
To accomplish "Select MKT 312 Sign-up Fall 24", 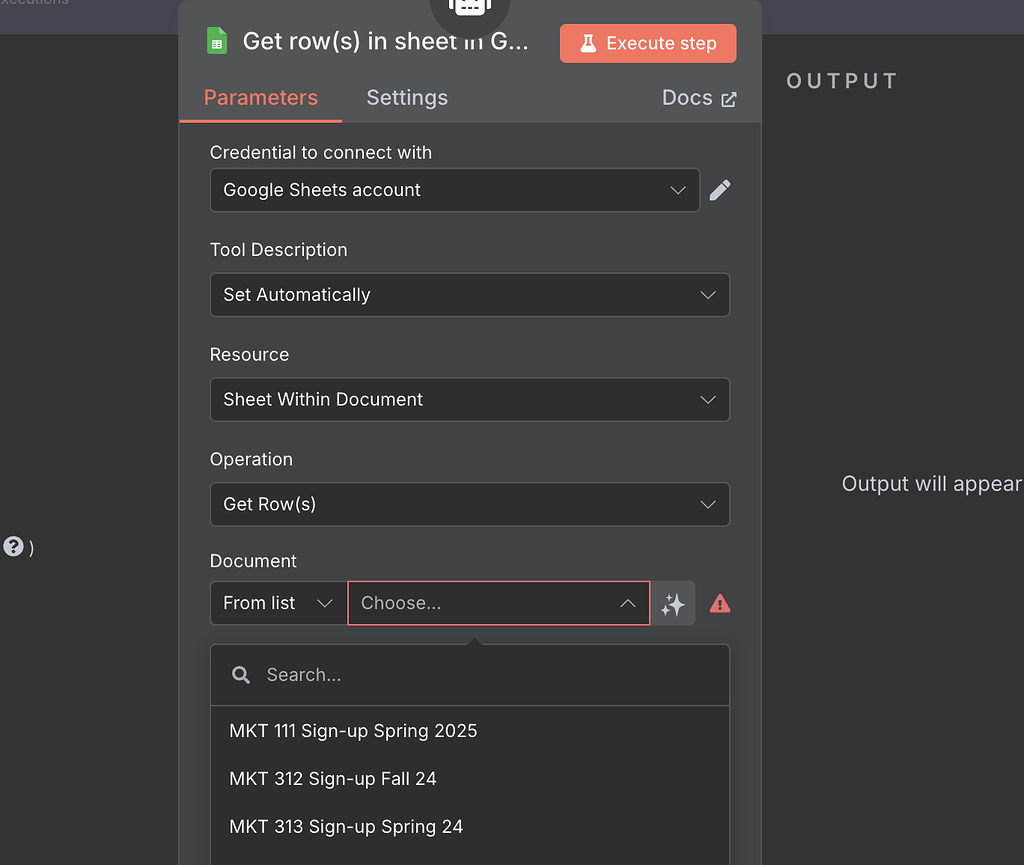I will click(333, 779).
